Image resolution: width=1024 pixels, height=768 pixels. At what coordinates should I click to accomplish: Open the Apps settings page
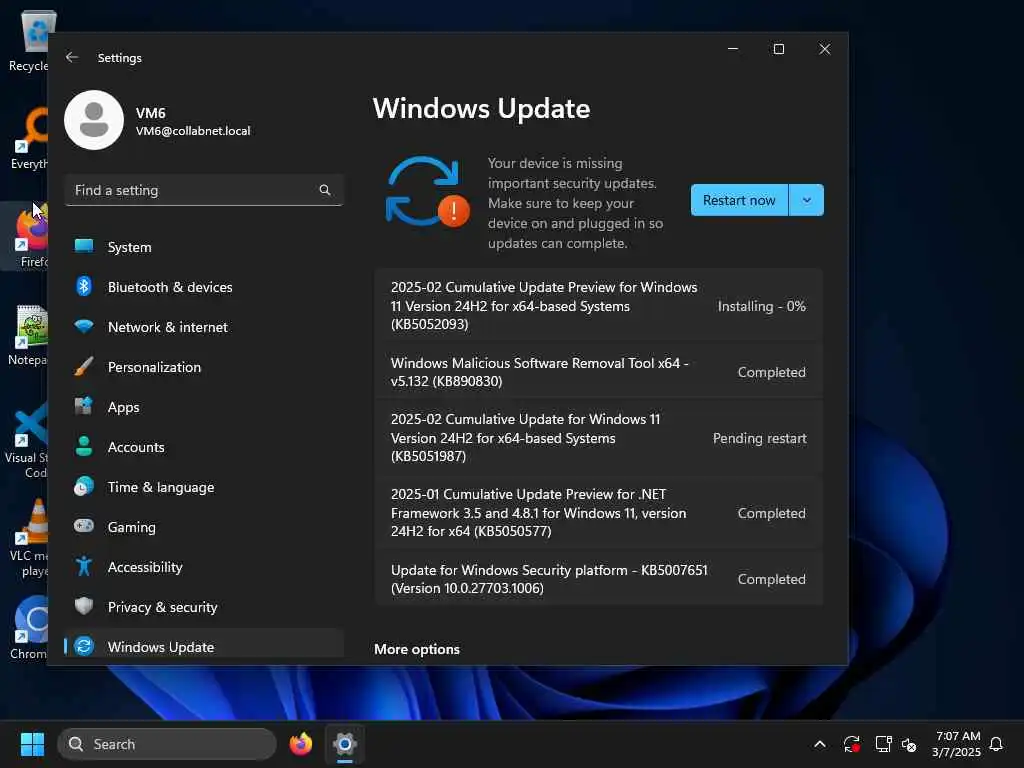(x=204, y=407)
